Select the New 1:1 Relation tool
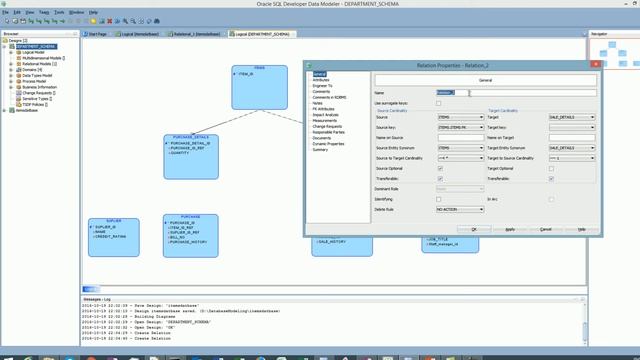Screen dimensions: 640x360 tap(54, 21)
